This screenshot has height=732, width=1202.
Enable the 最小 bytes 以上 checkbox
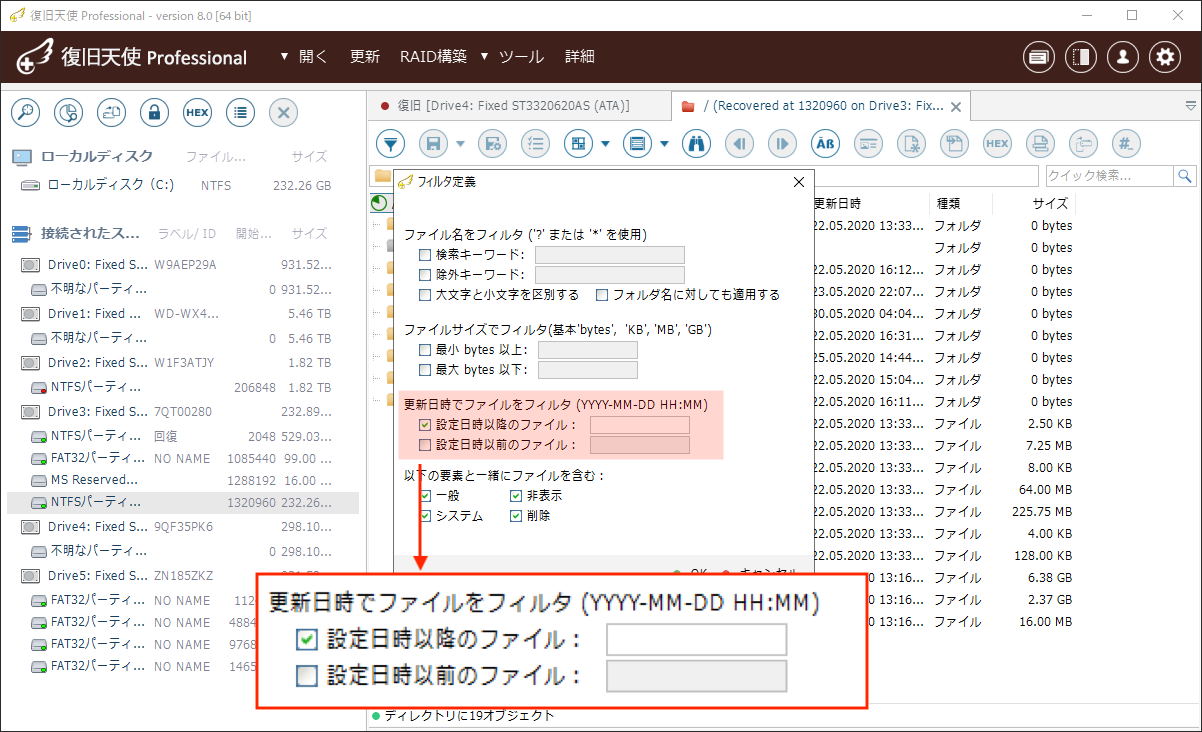click(x=425, y=350)
